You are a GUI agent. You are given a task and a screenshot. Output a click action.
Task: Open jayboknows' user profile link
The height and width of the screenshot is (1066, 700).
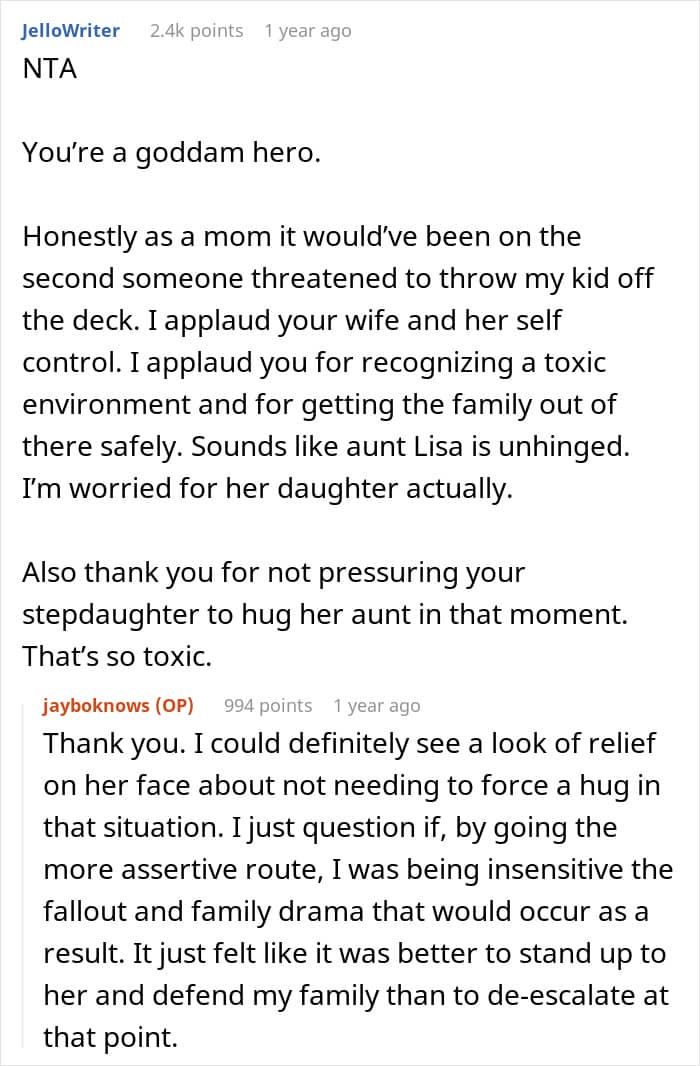96,706
